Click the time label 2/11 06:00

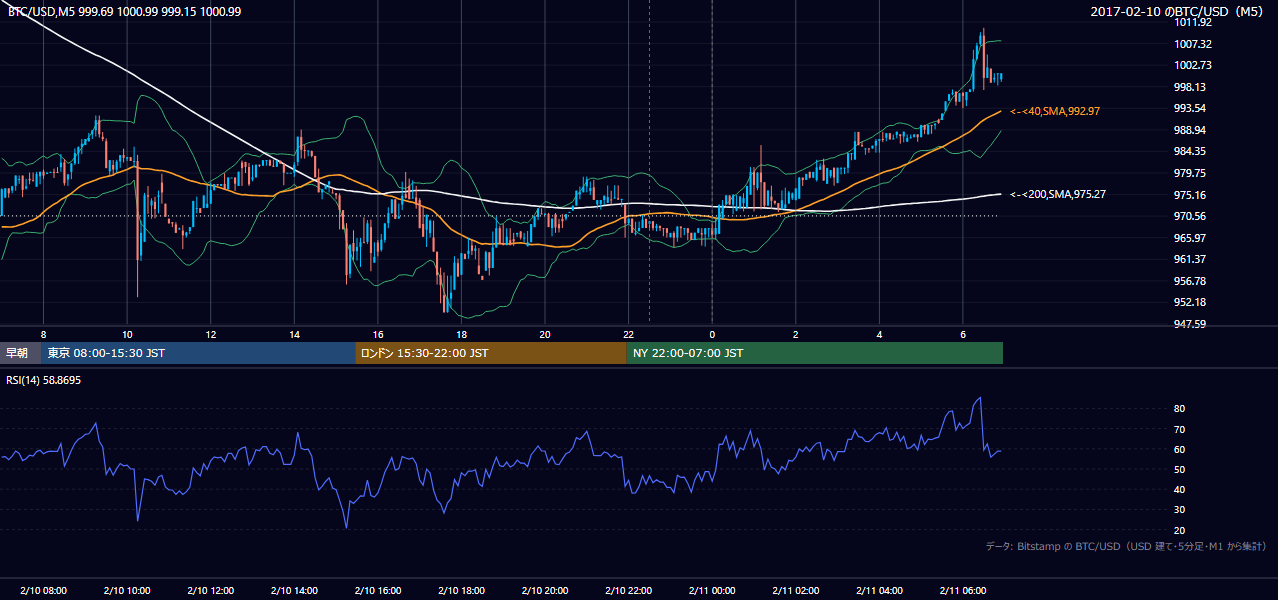point(963,591)
